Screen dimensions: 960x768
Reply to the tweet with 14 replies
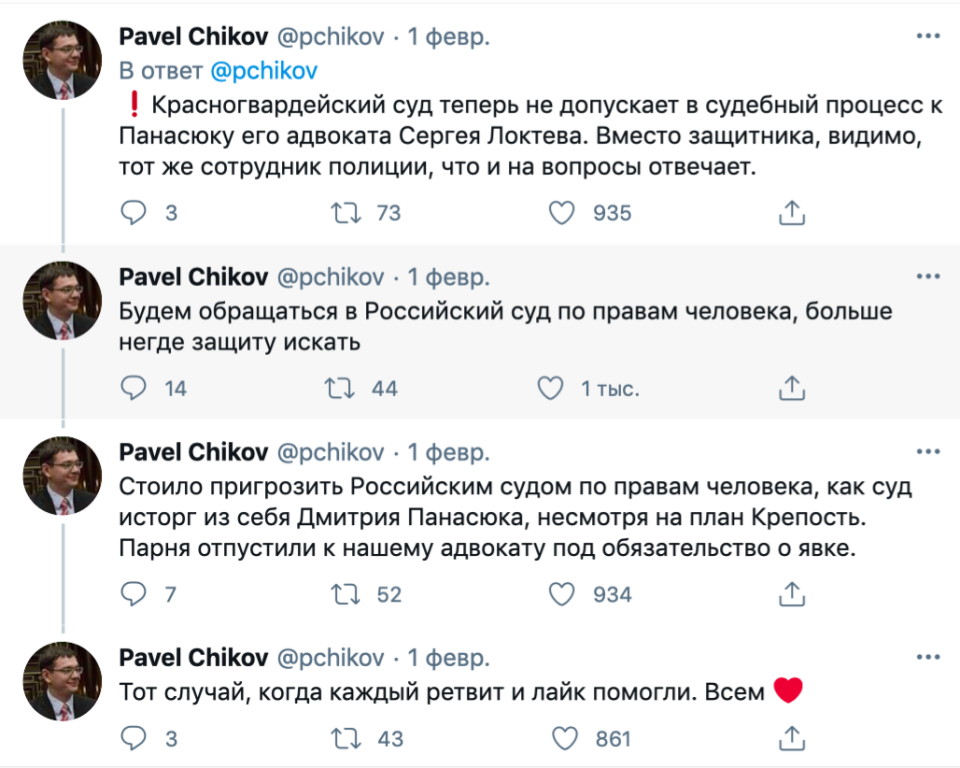click(x=134, y=388)
